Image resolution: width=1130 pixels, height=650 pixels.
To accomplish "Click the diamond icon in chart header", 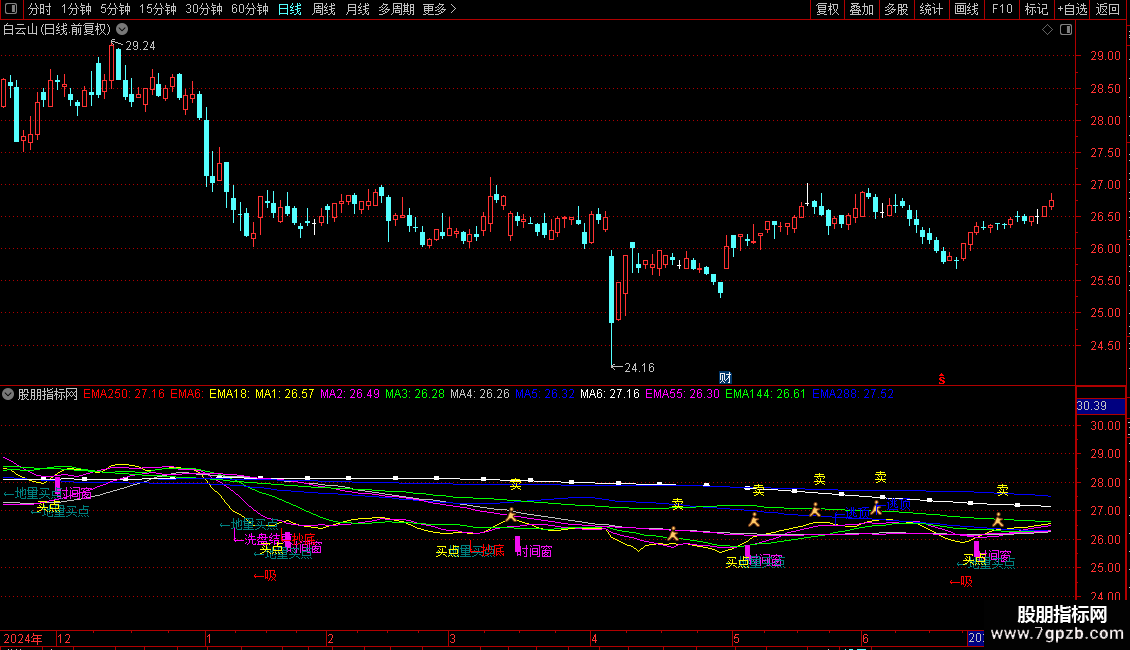I will pos(1047,30).
